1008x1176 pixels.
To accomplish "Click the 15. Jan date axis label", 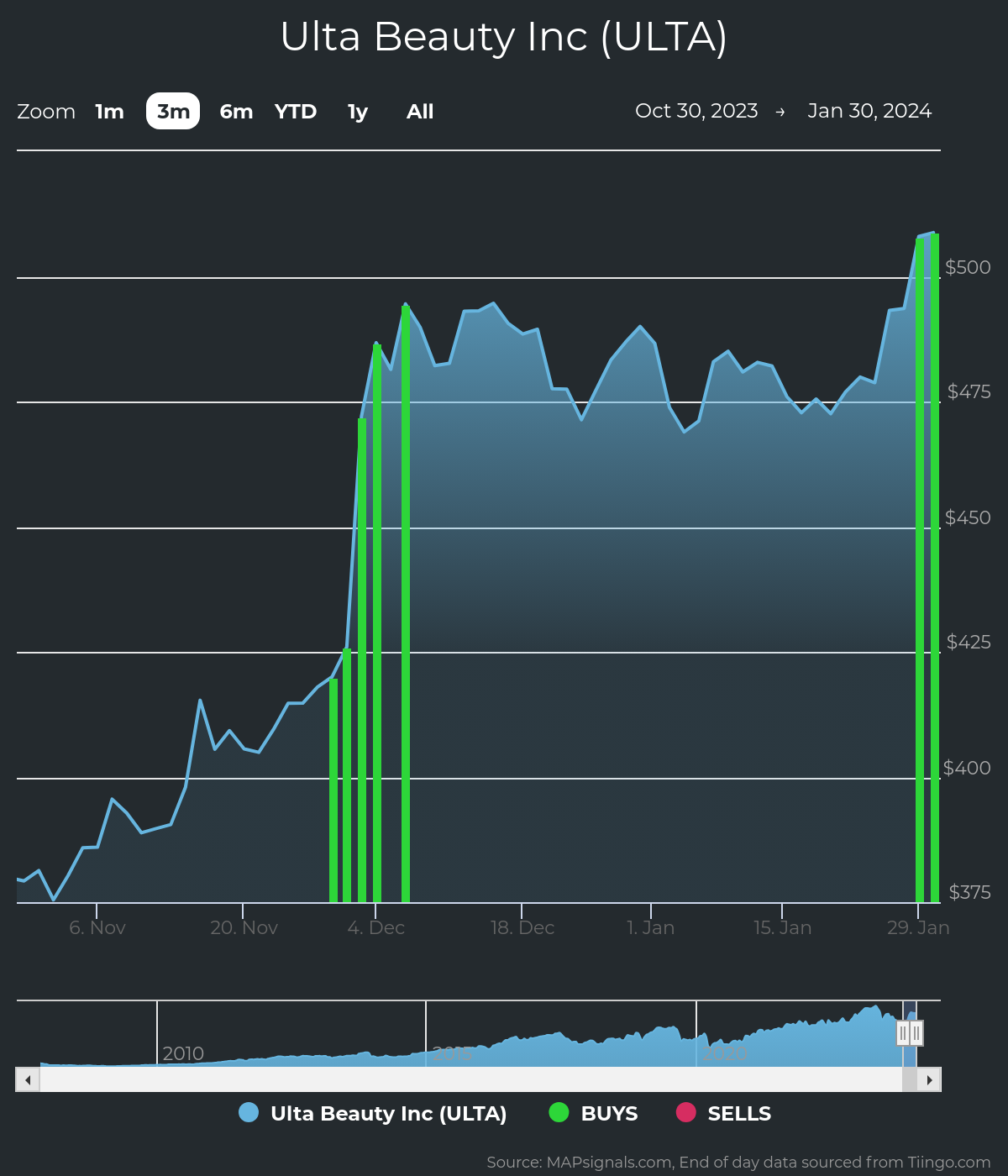I will (x=782, y=927).
